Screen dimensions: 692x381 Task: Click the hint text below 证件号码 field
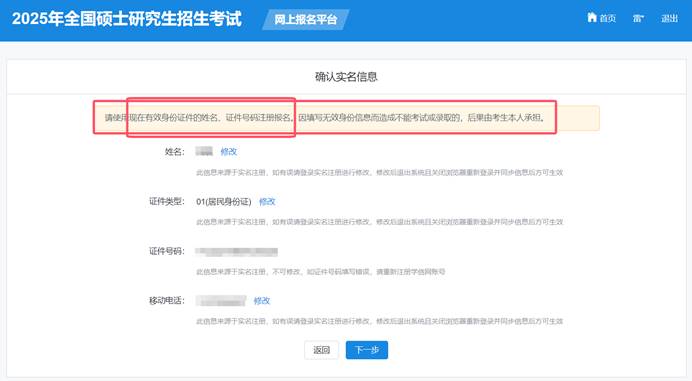click(321, 272)
